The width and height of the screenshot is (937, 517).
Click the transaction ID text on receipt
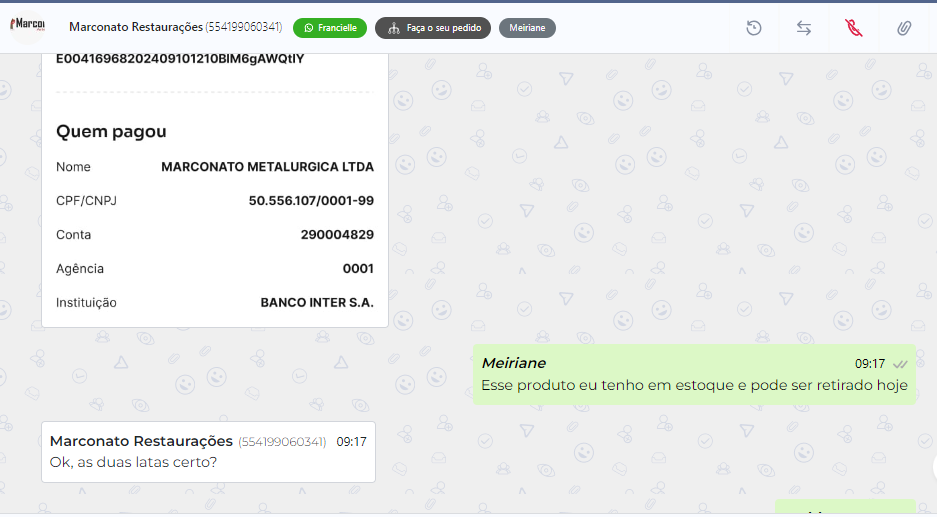click(x=180, y=59)
